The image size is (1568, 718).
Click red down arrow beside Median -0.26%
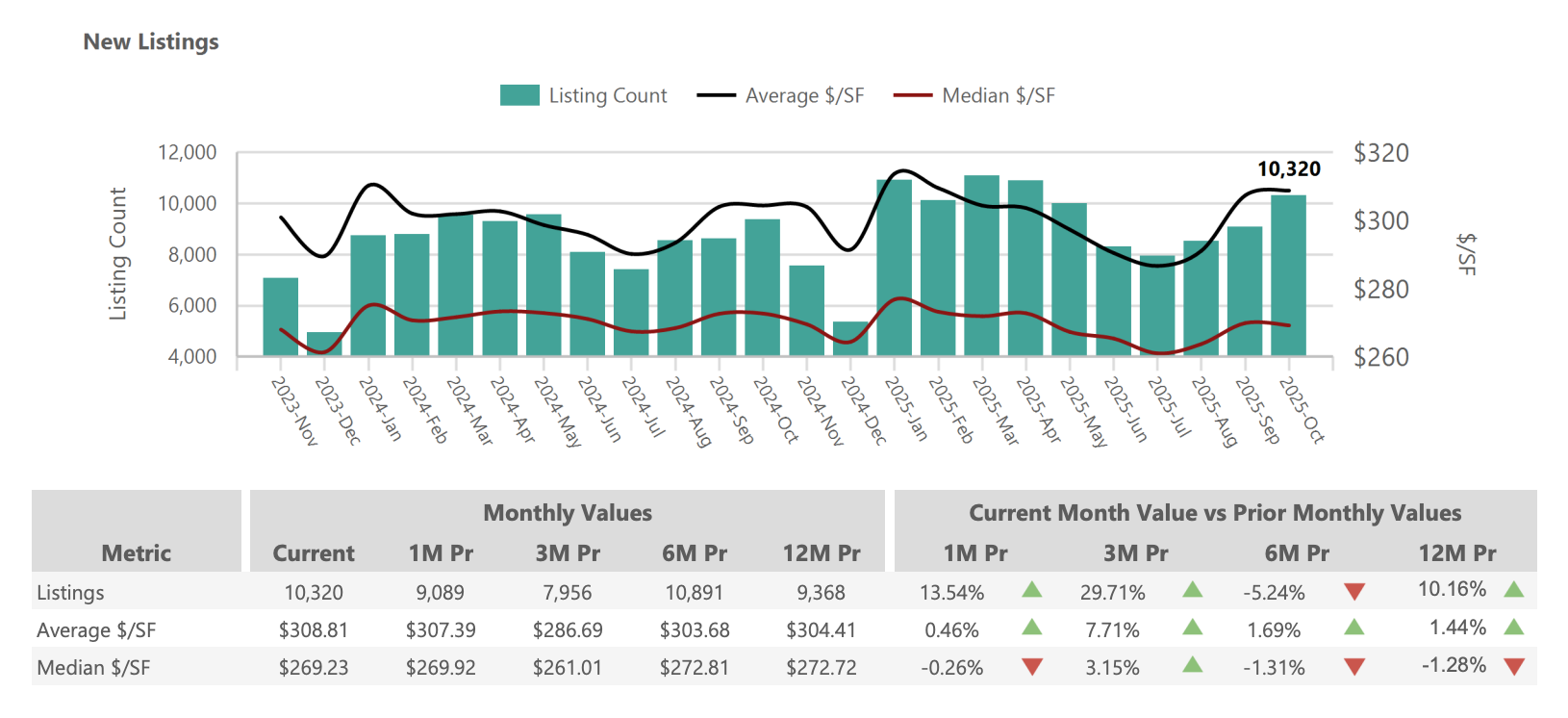point(1031,667)
